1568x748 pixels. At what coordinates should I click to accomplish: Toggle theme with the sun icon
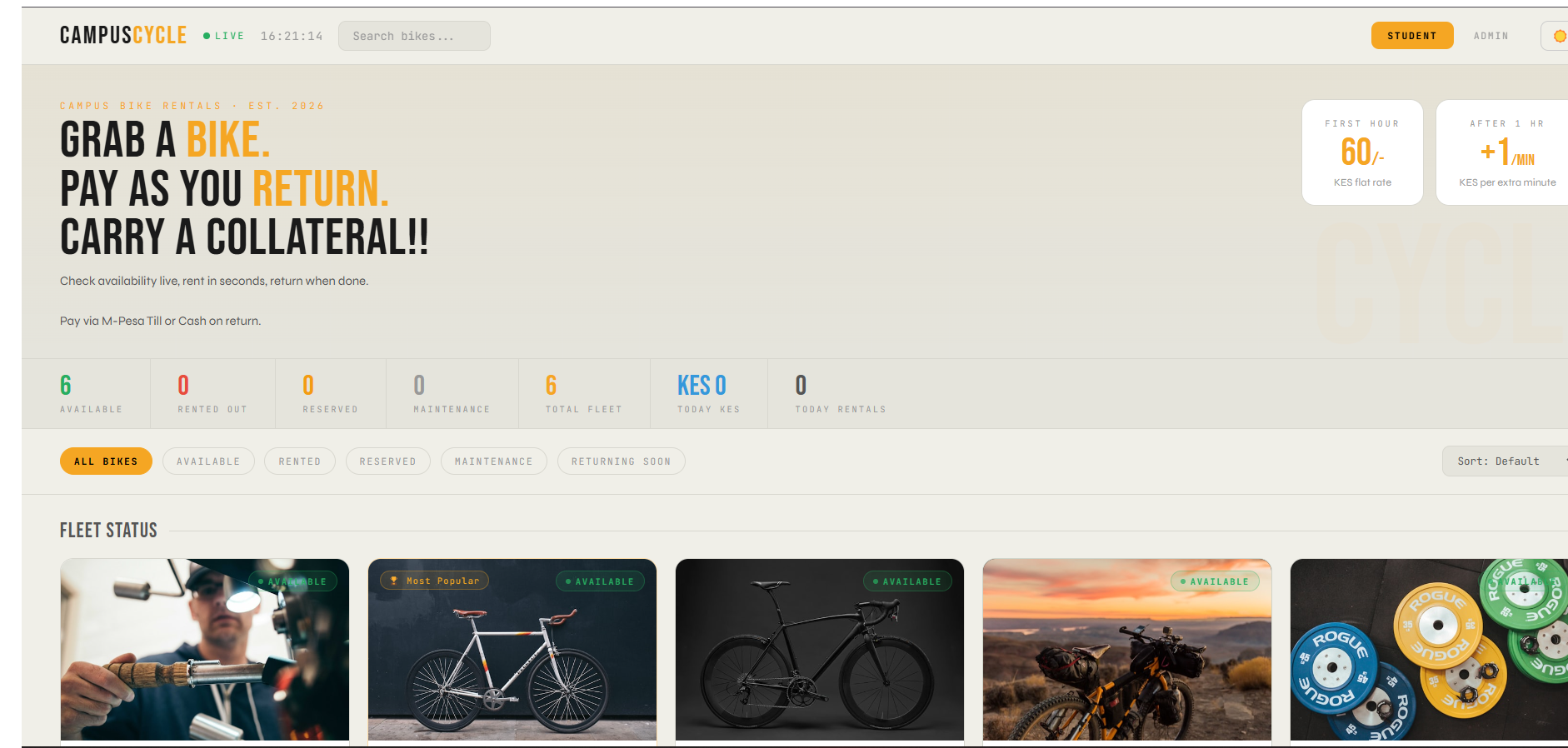[x=1557, y=36]
